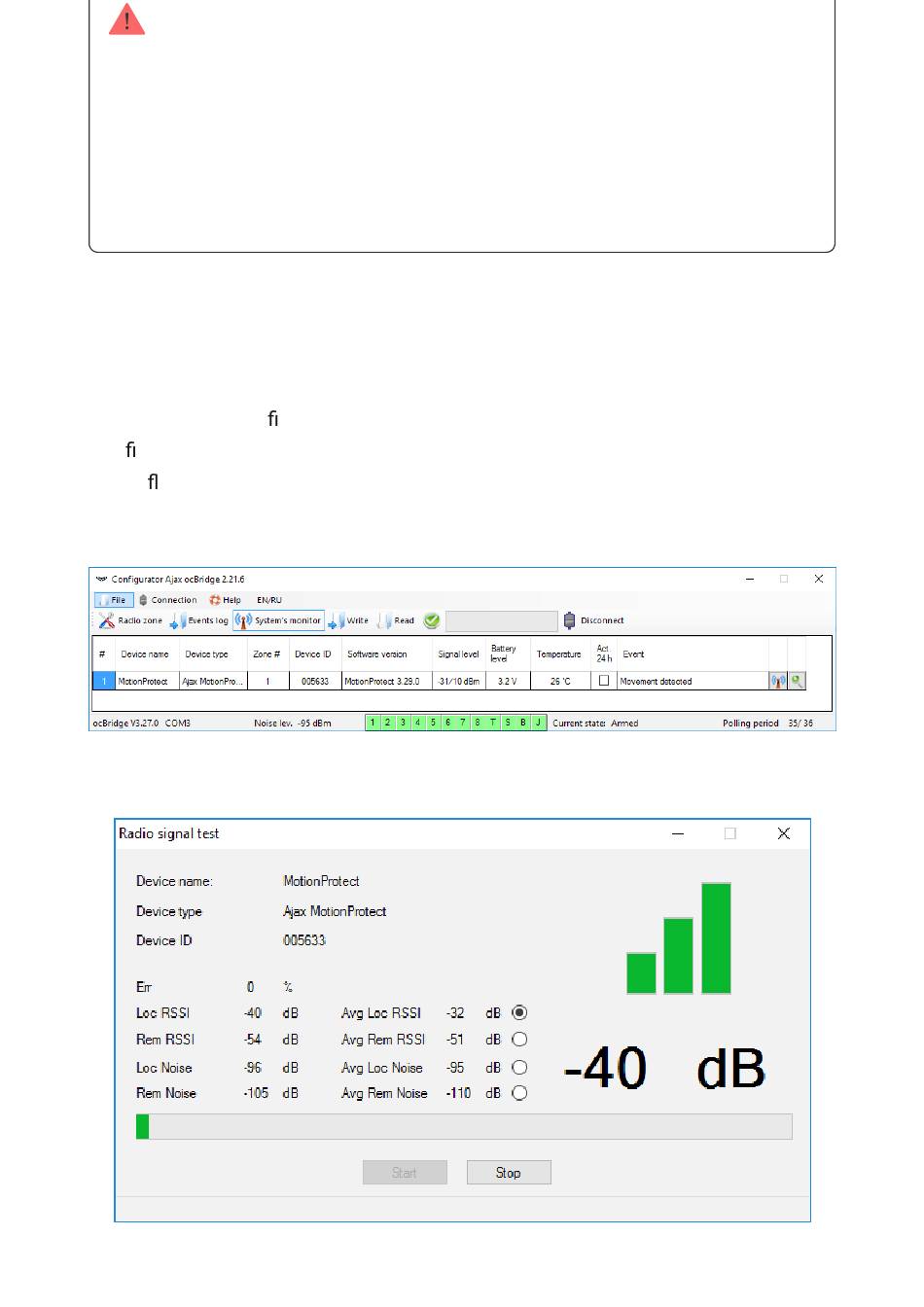The image size is (924, 1307).
Task: Minimize the Radio signal test window
Action: (x=678, y=833)
